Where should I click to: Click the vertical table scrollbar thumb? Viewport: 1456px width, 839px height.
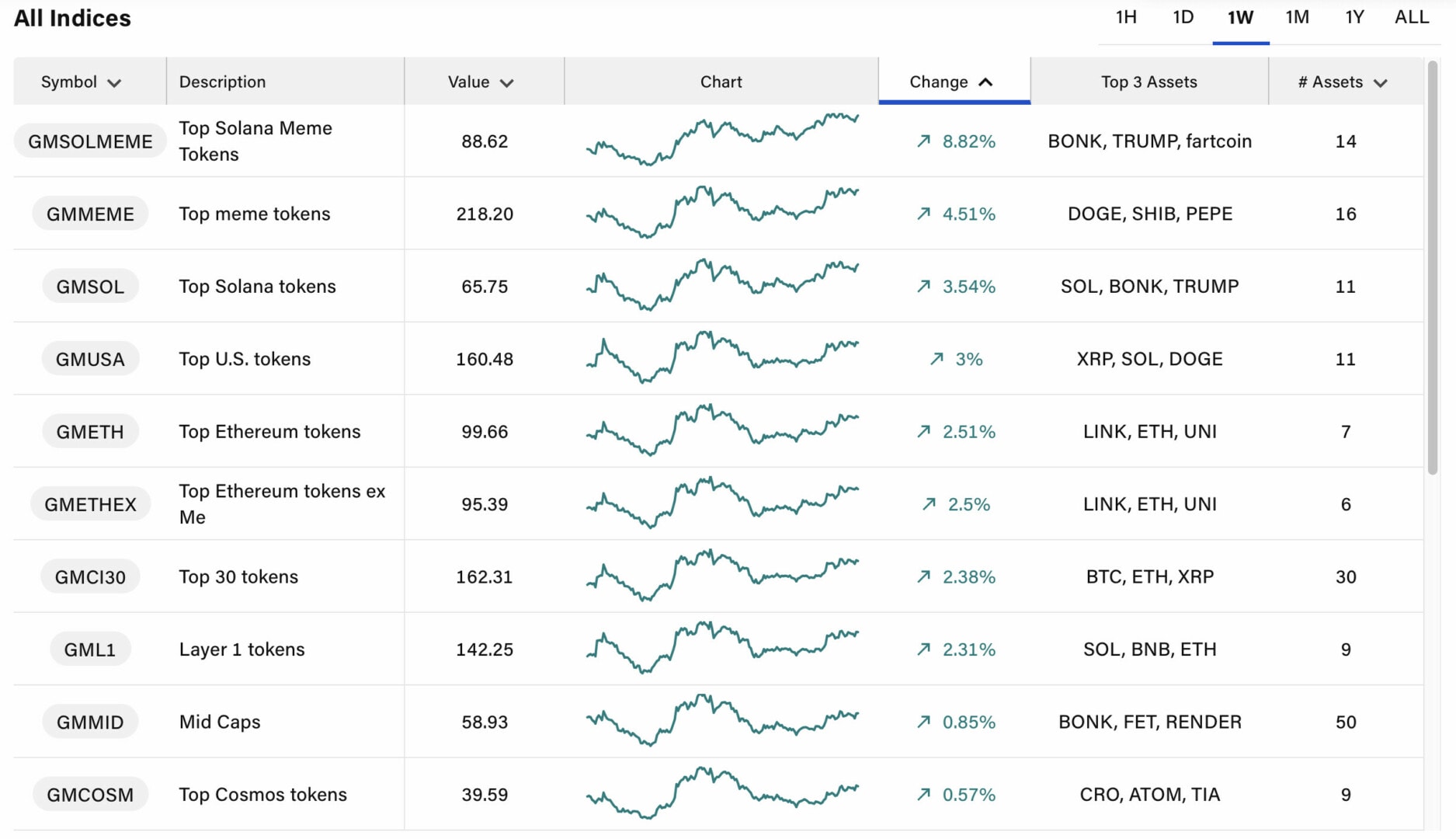click(1433, 268)
